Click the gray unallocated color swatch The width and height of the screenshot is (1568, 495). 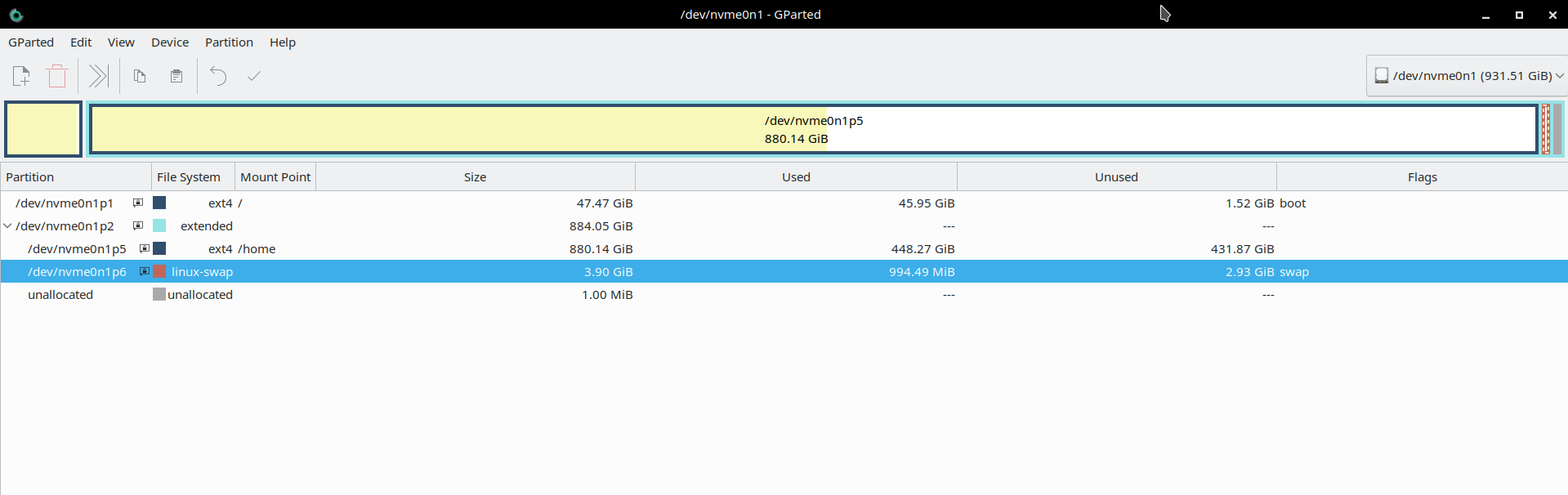(159, 294)
